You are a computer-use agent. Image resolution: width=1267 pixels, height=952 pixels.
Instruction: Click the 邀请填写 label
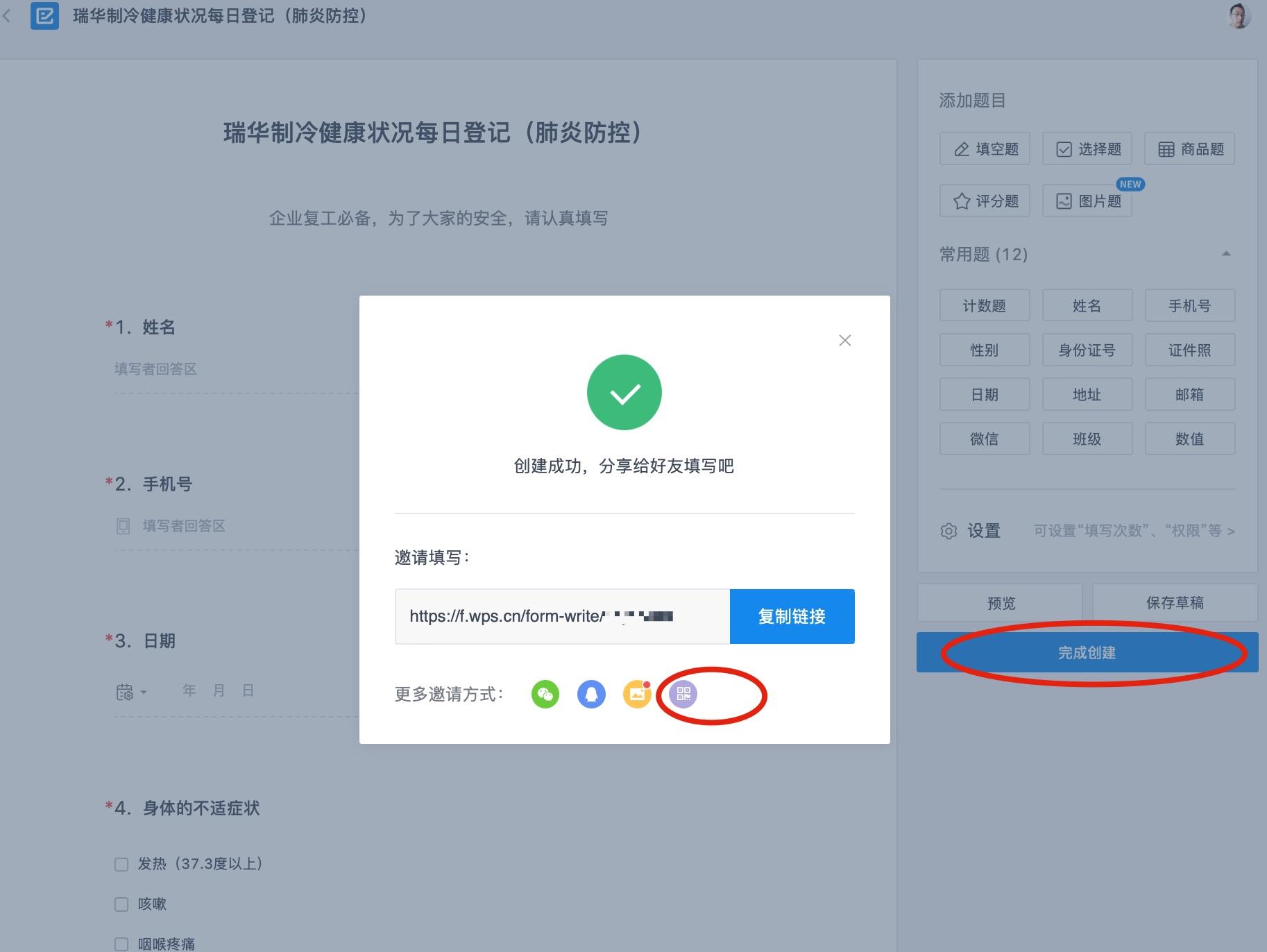(432, 557)
